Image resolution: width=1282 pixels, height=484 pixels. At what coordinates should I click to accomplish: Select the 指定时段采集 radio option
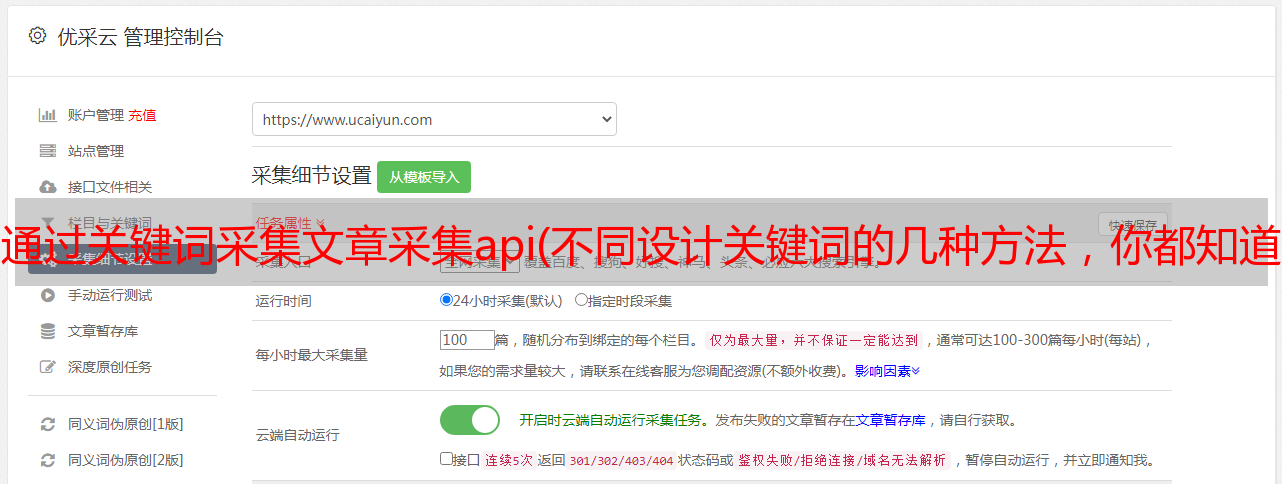tap(581, 299)
